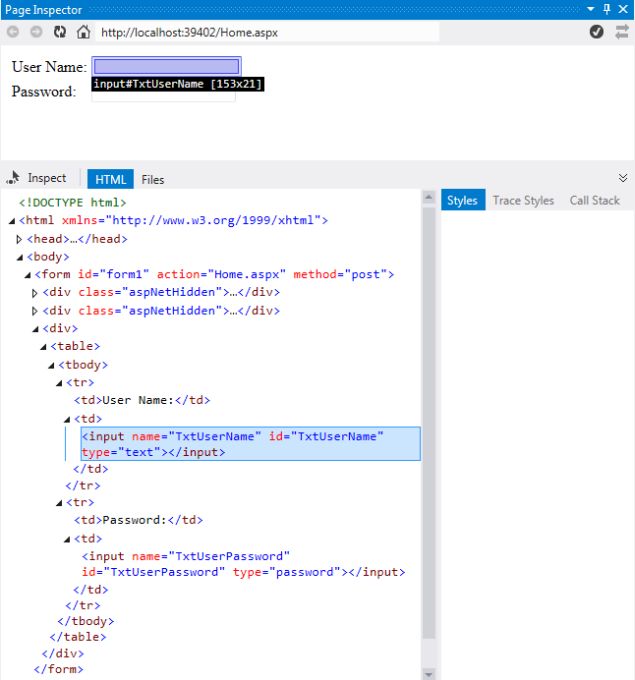Collapse the tbody node
The width and height of the screenshot is (635, 680).
click(x=51, y=366)
